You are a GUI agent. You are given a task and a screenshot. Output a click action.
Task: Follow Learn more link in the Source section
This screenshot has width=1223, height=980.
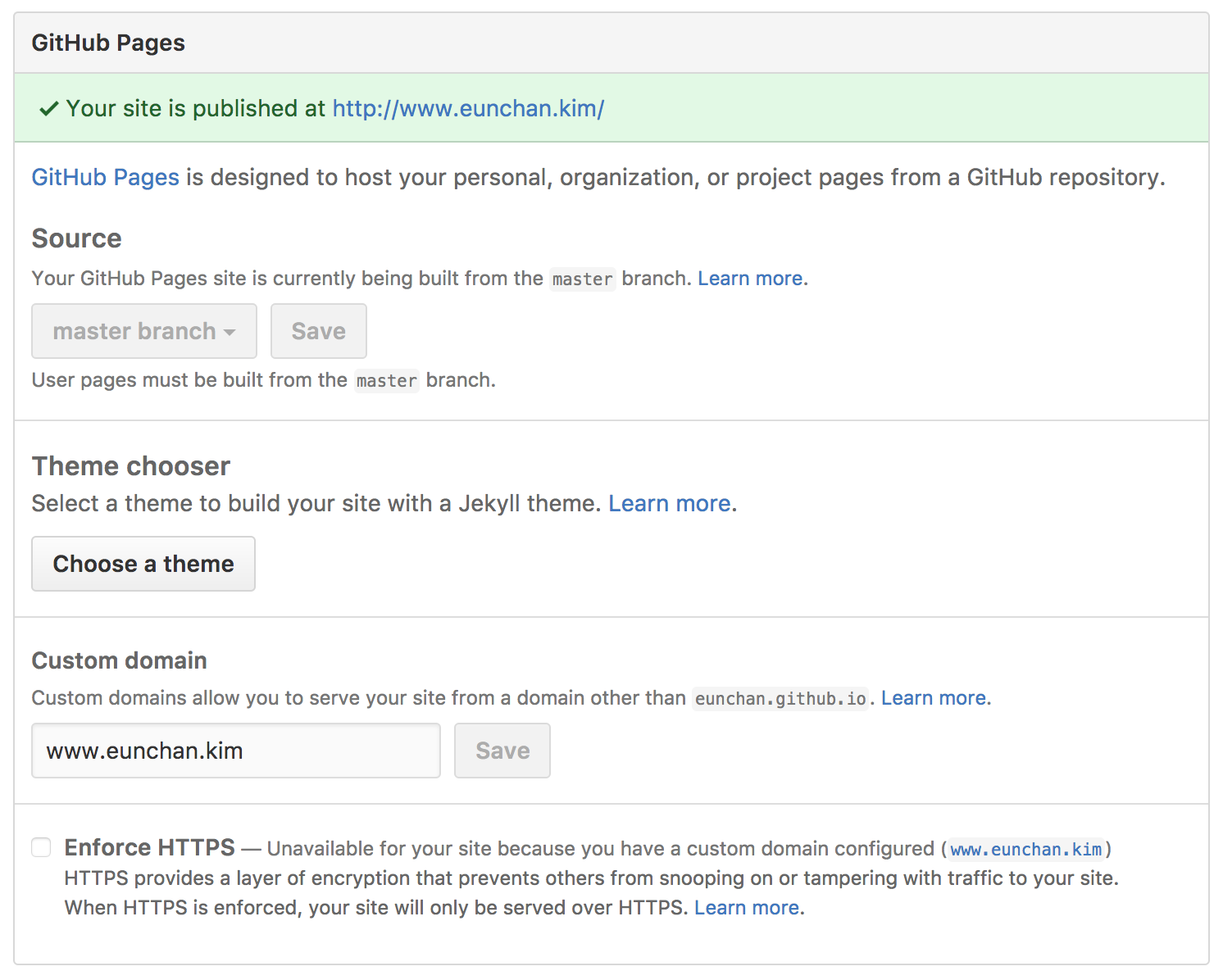(x=750, y=279)
